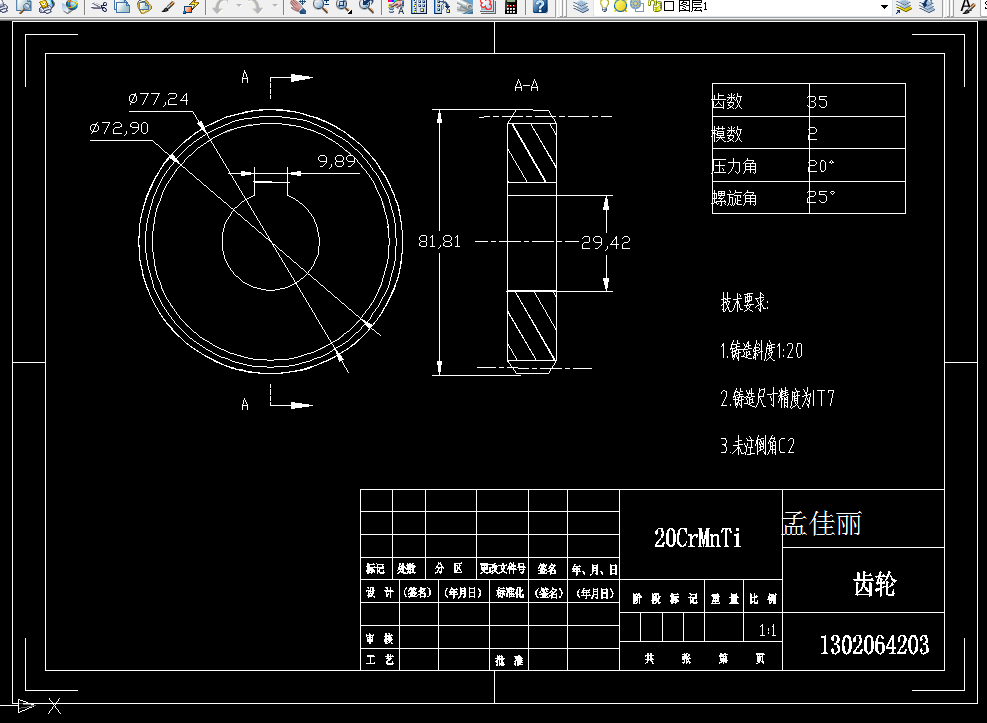Click the Publish icon
987x723 pixels.
click(47, 6)
